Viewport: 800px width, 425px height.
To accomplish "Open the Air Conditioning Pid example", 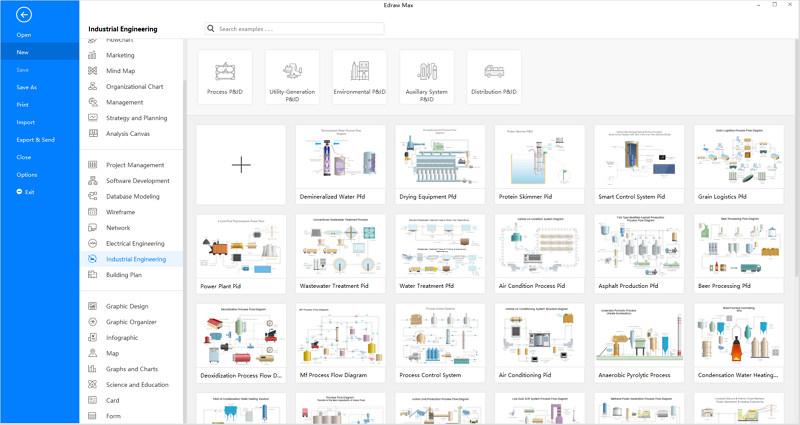I will coord(540,343).
